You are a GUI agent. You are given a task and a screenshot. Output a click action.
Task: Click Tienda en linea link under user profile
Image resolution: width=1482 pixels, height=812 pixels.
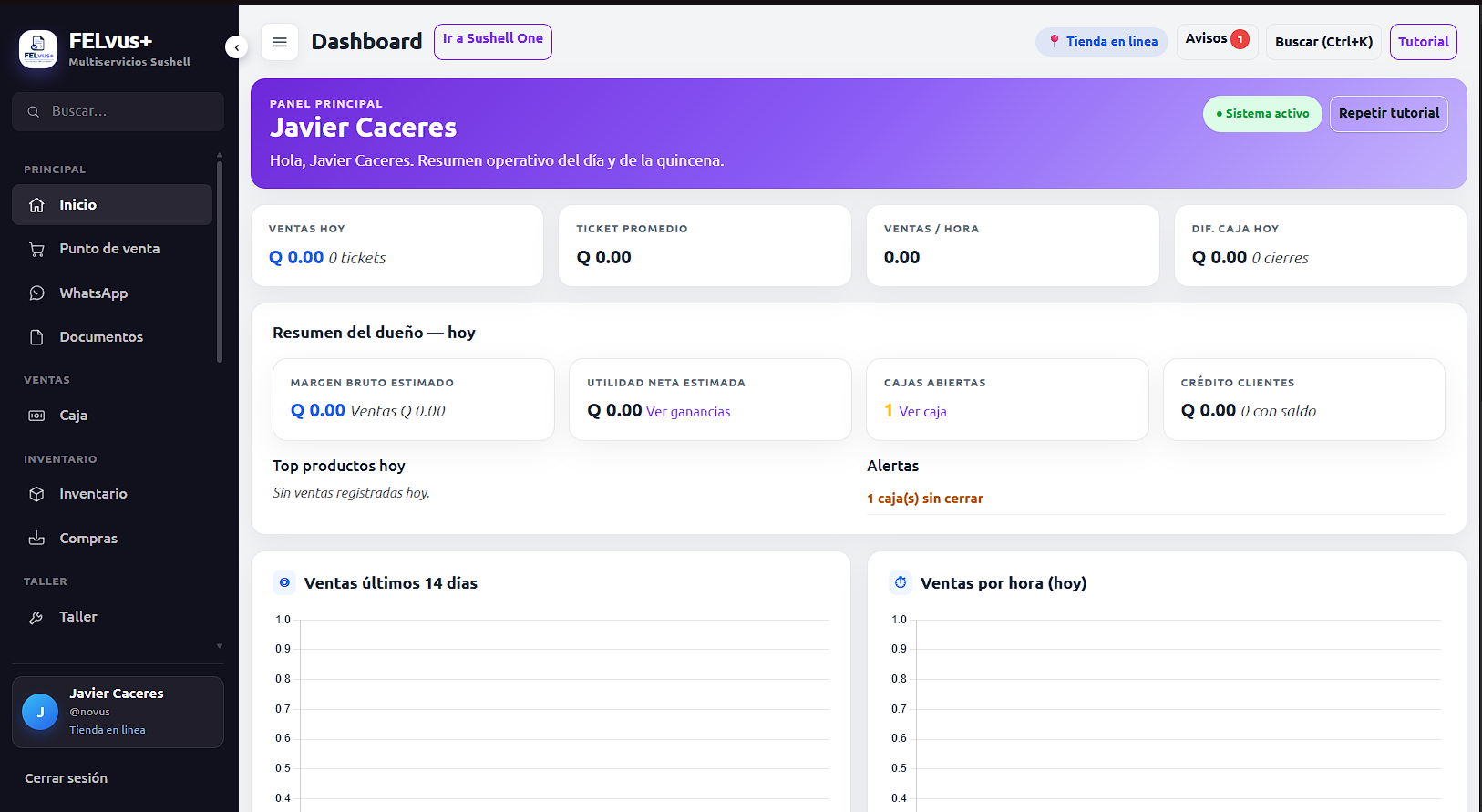(x=108, y=730)
